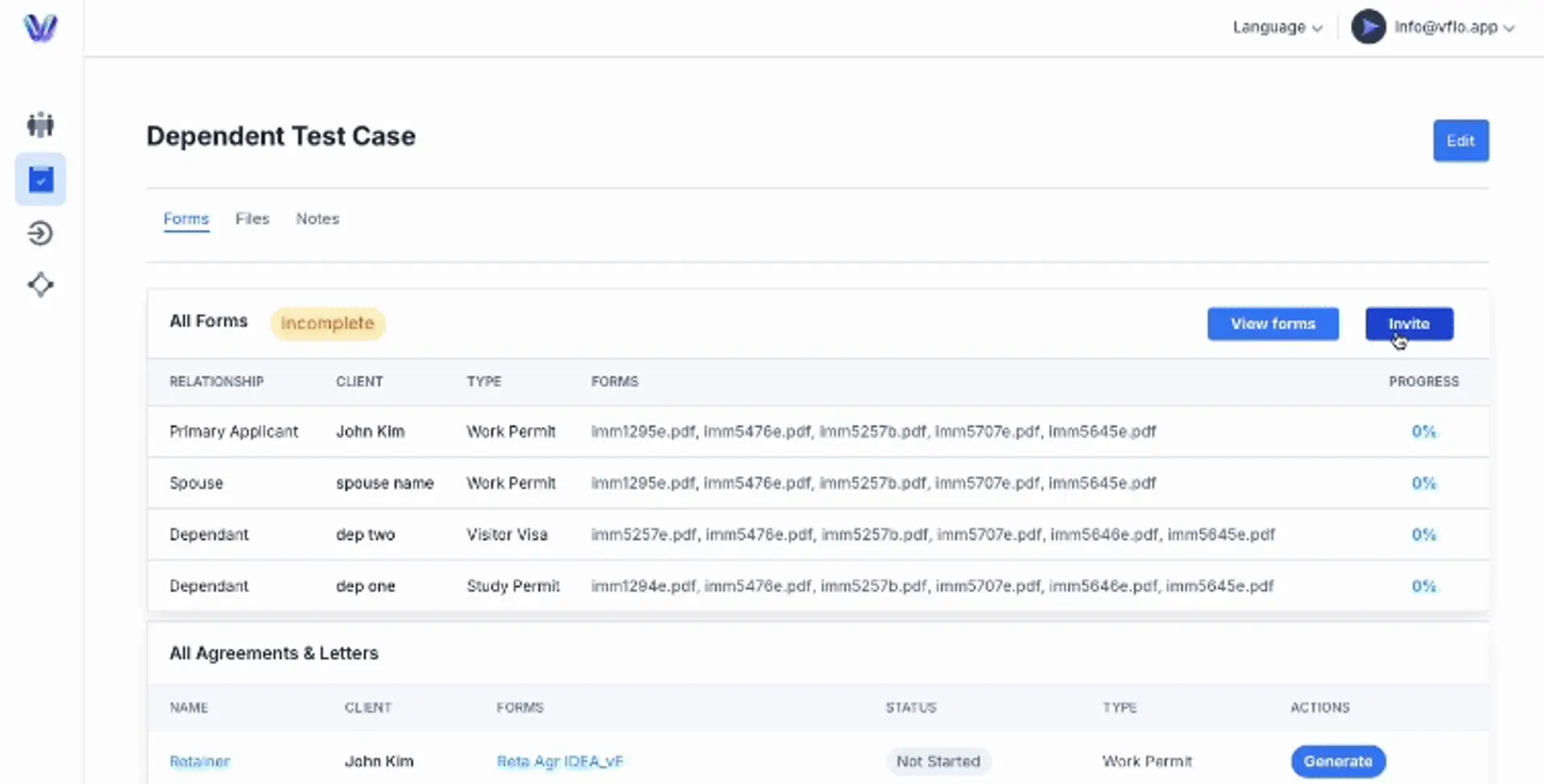Click Spouse row 0% progress
Viewport: 1544px width, 784px height.
[x=1423, y=483]
